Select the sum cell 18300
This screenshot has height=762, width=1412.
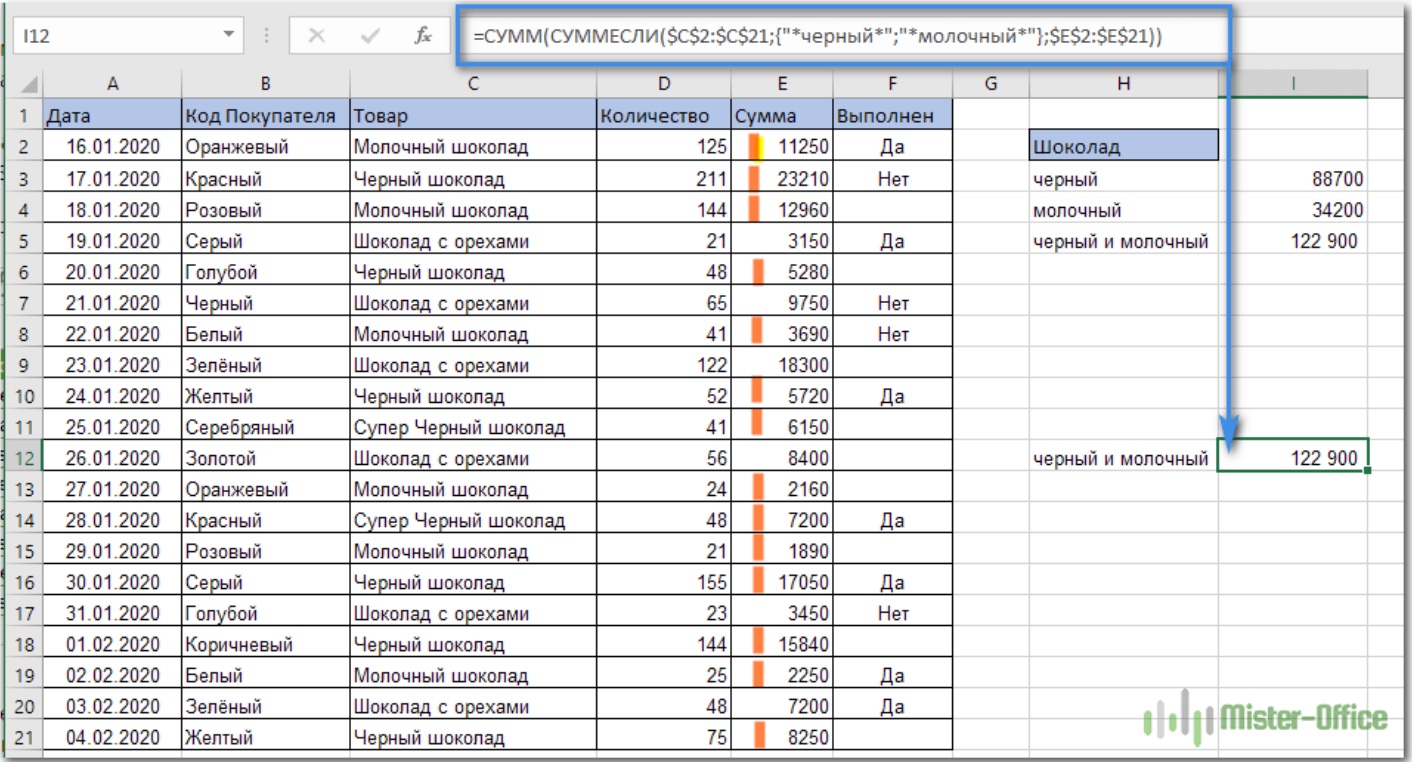click(x=782, y=365)
